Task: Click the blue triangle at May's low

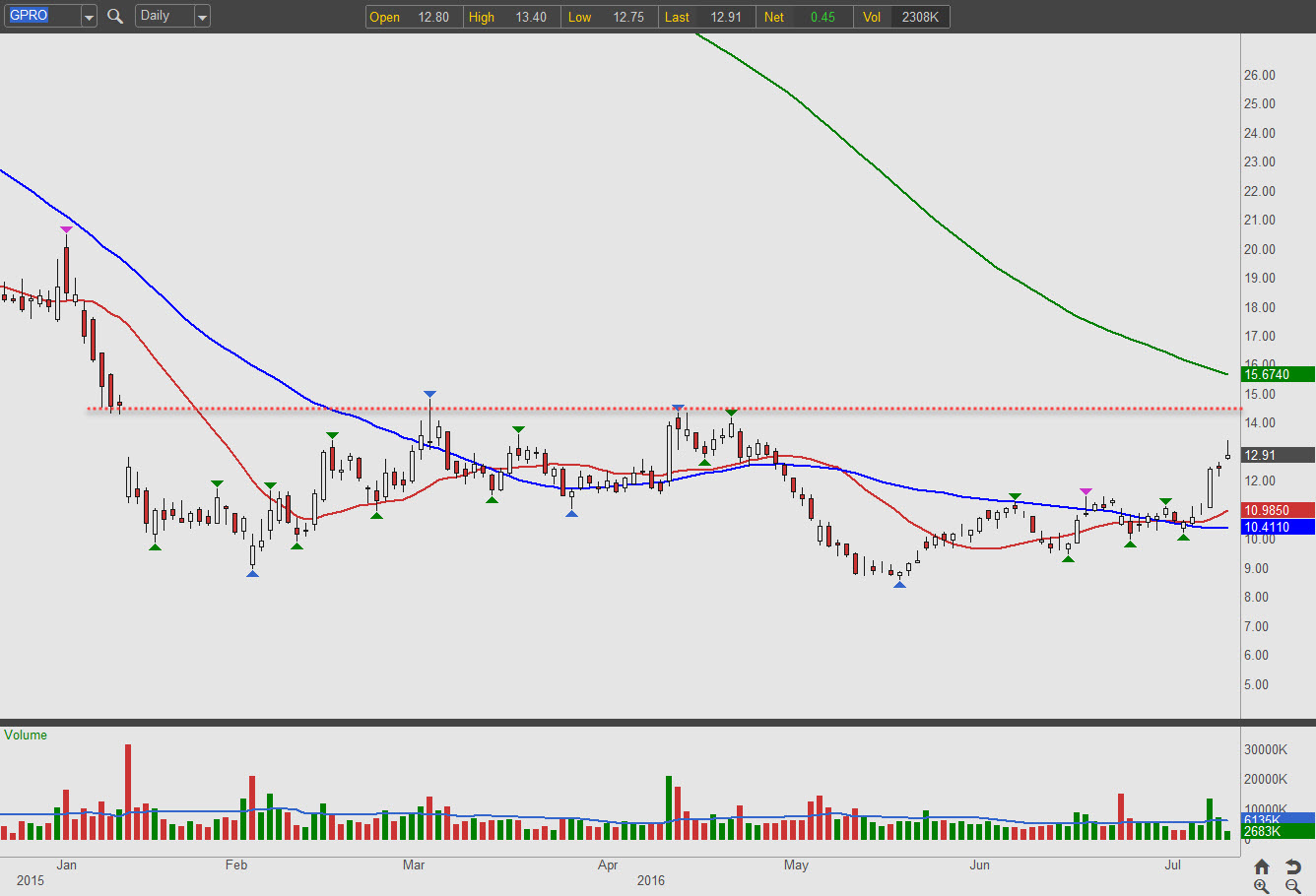Action: point(899,585)
